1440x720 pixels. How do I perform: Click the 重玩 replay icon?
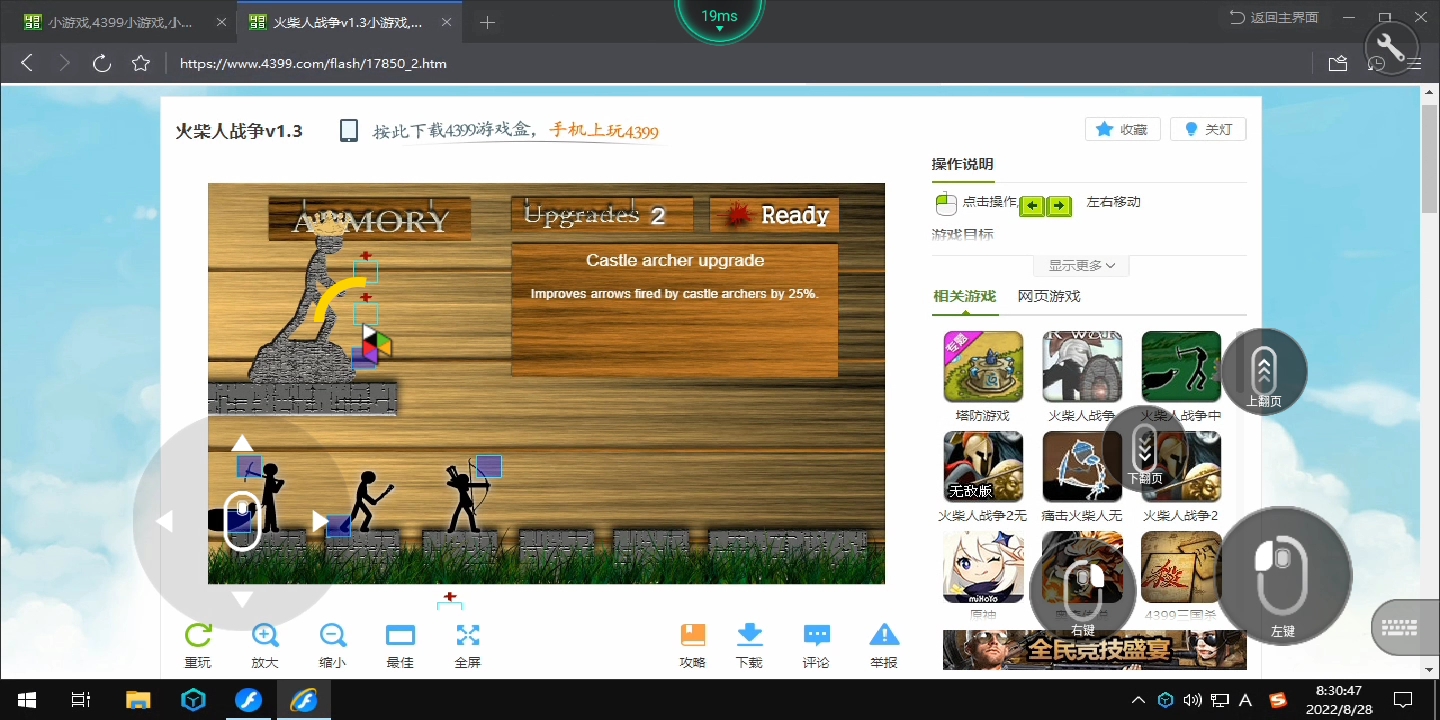(x=198, y=635)
